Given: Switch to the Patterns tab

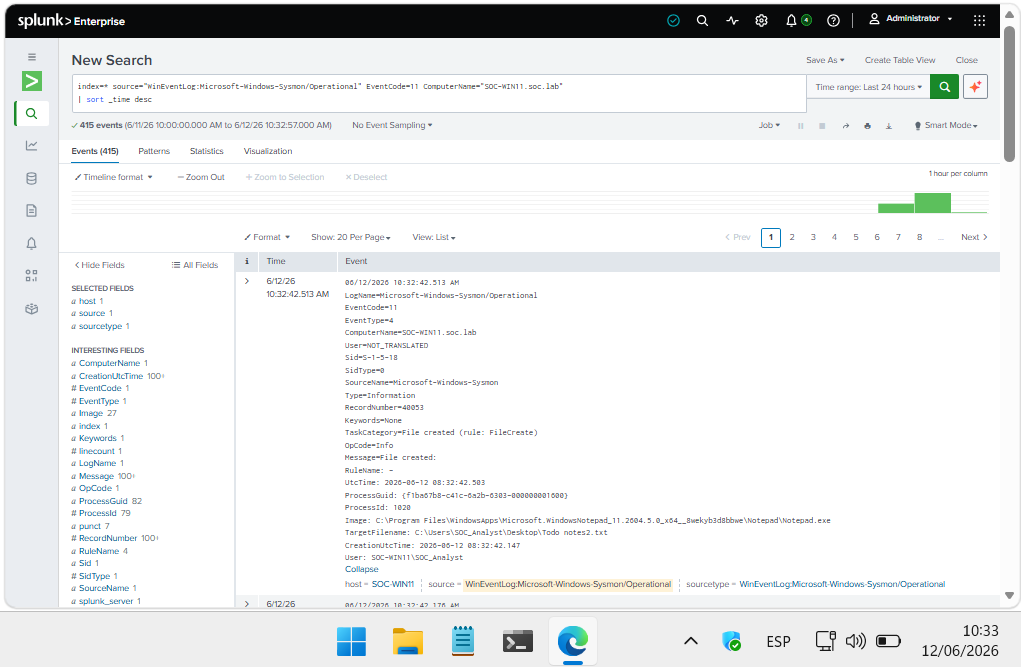Looking at the screenshot, I should (154, 151).
